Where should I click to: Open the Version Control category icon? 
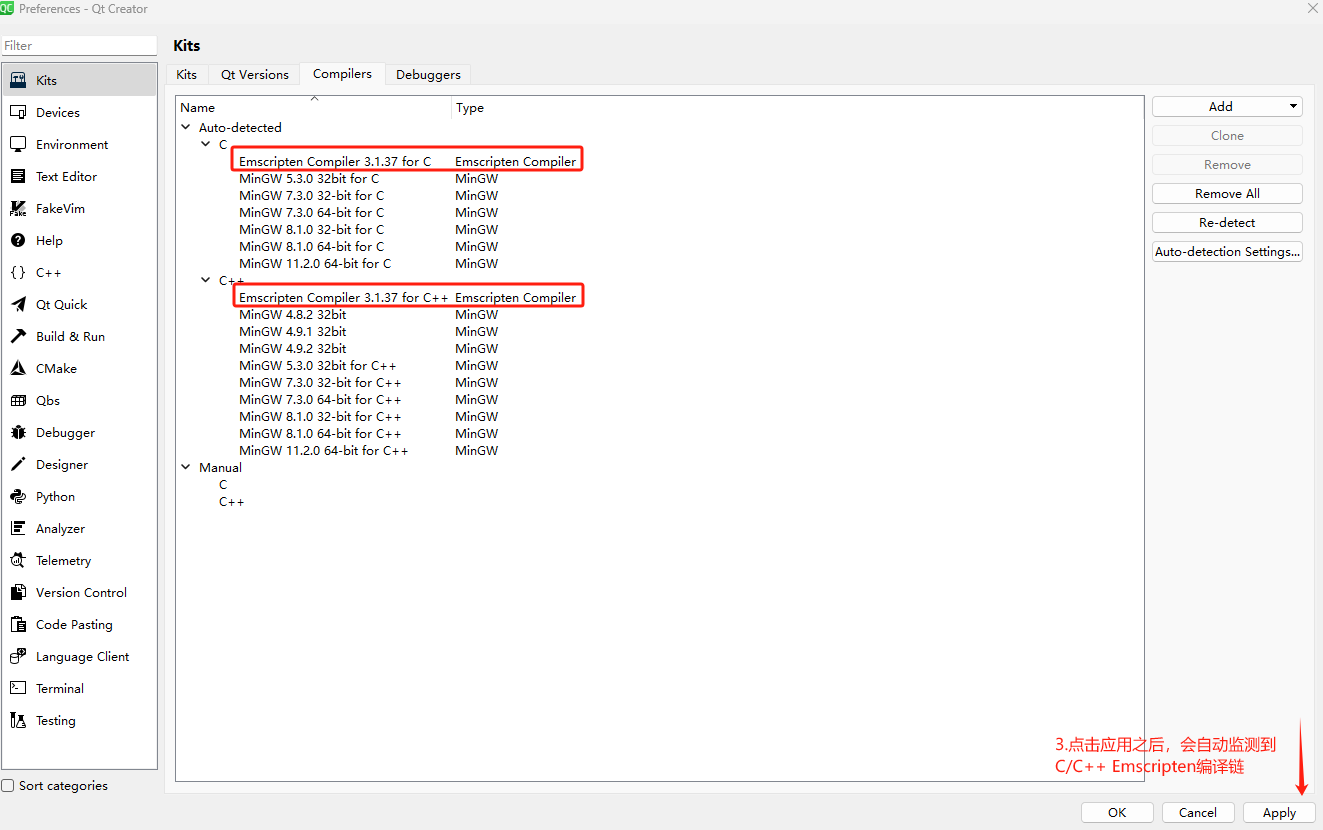pos(18,592)
